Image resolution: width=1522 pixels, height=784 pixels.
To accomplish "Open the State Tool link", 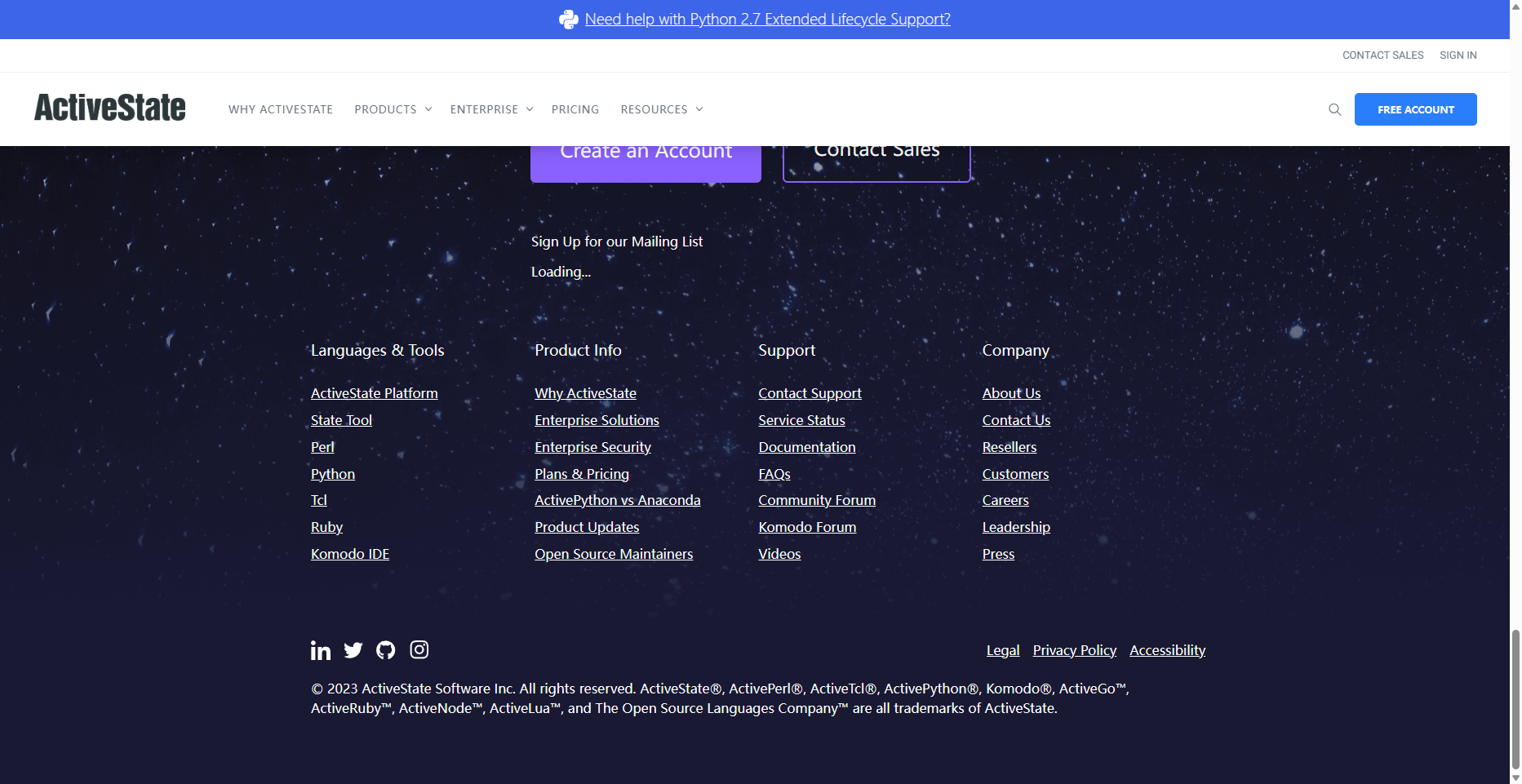I will coord(341,420).
